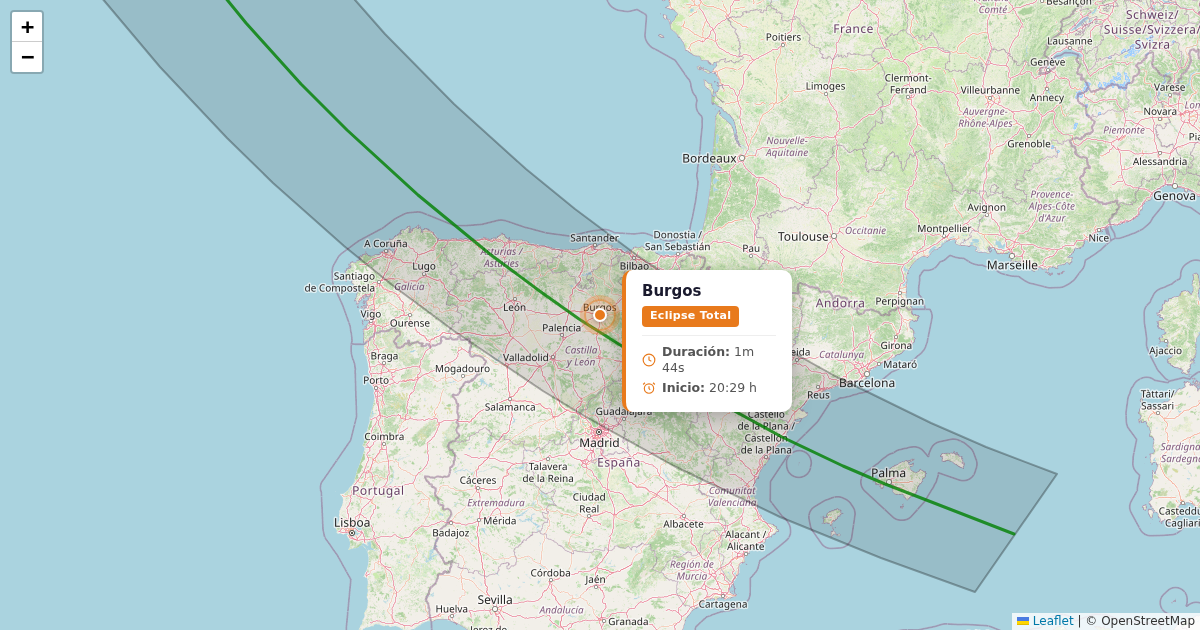This screenshot has height=630, width=1200.
Task: Click the Bilbao city label
Action: tap(634, 267)
